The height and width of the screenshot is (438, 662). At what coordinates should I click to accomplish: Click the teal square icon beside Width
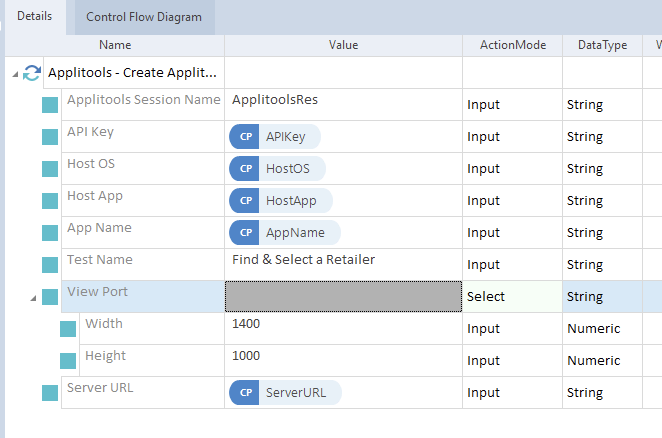coord(68,329)
